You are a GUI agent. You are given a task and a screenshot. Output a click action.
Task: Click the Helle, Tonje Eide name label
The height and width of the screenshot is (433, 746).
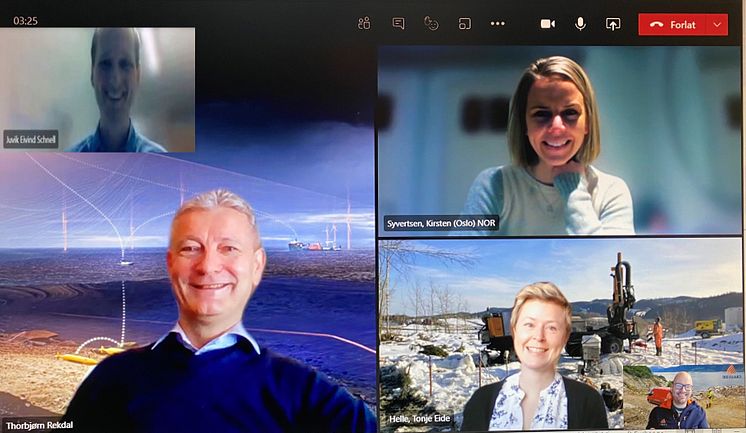419,419
